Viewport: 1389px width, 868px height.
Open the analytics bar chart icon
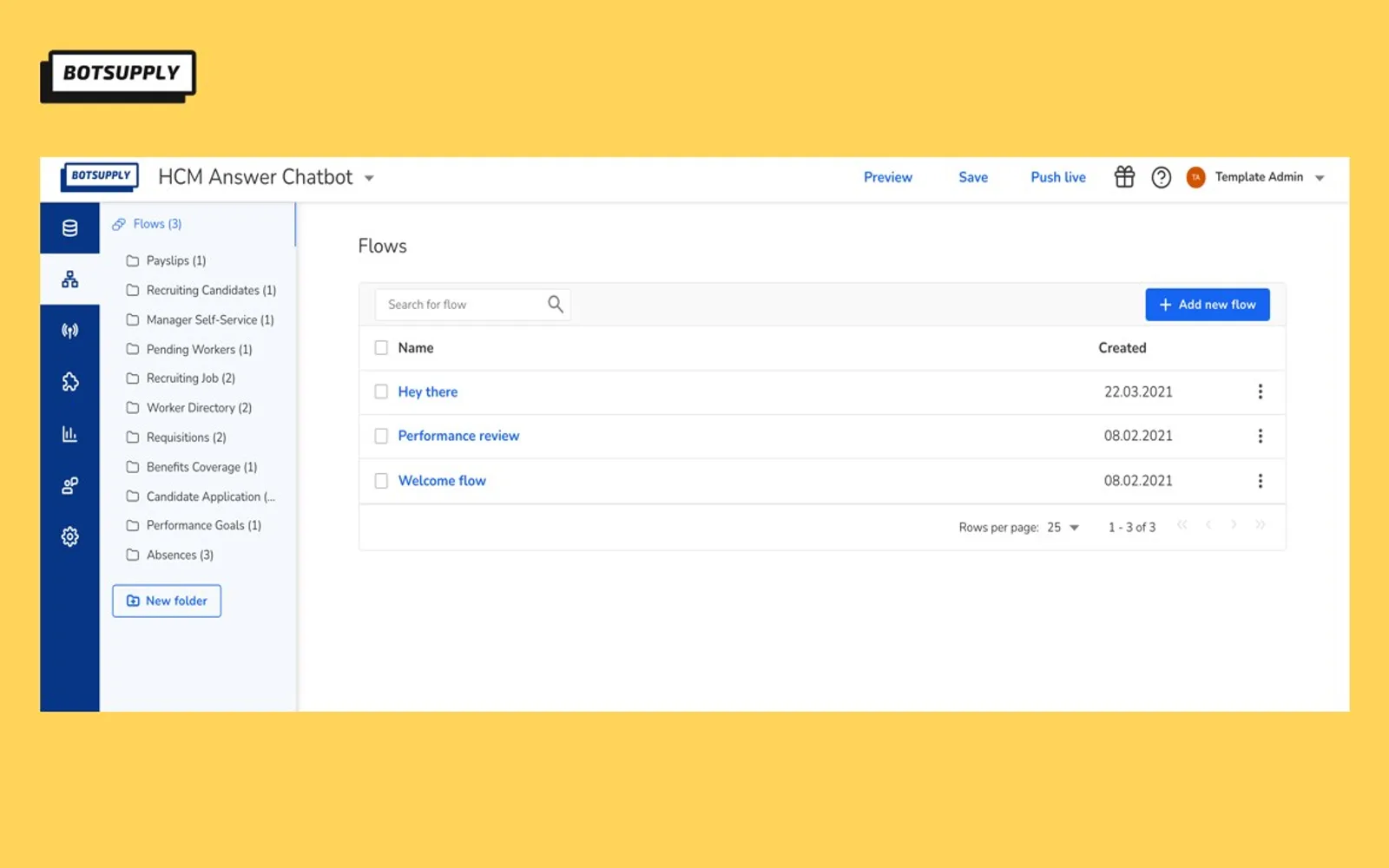point(69,434)
